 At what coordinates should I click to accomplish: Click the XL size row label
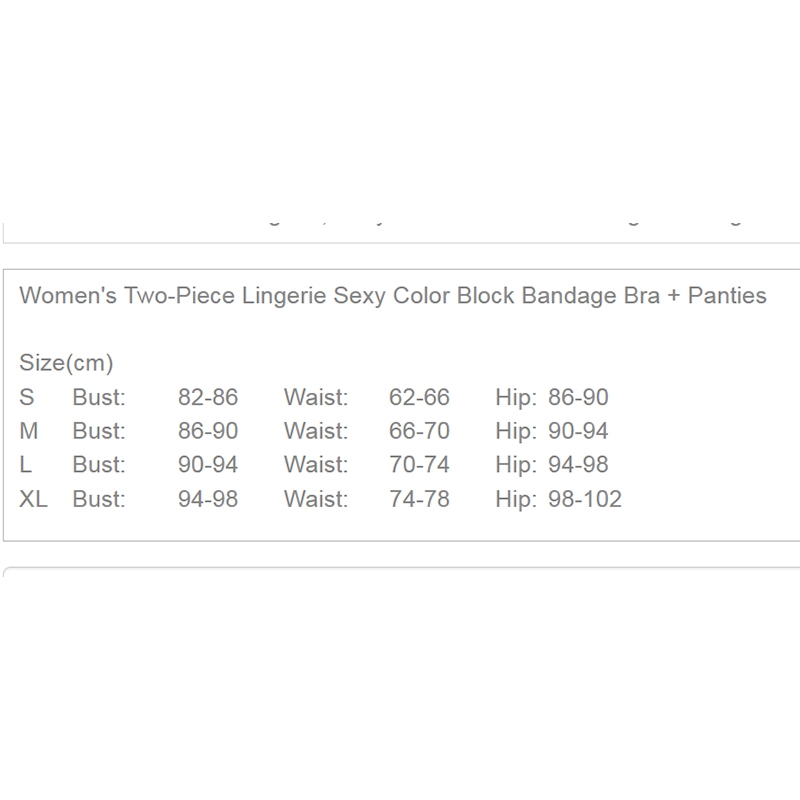click(x=33, y=498)
